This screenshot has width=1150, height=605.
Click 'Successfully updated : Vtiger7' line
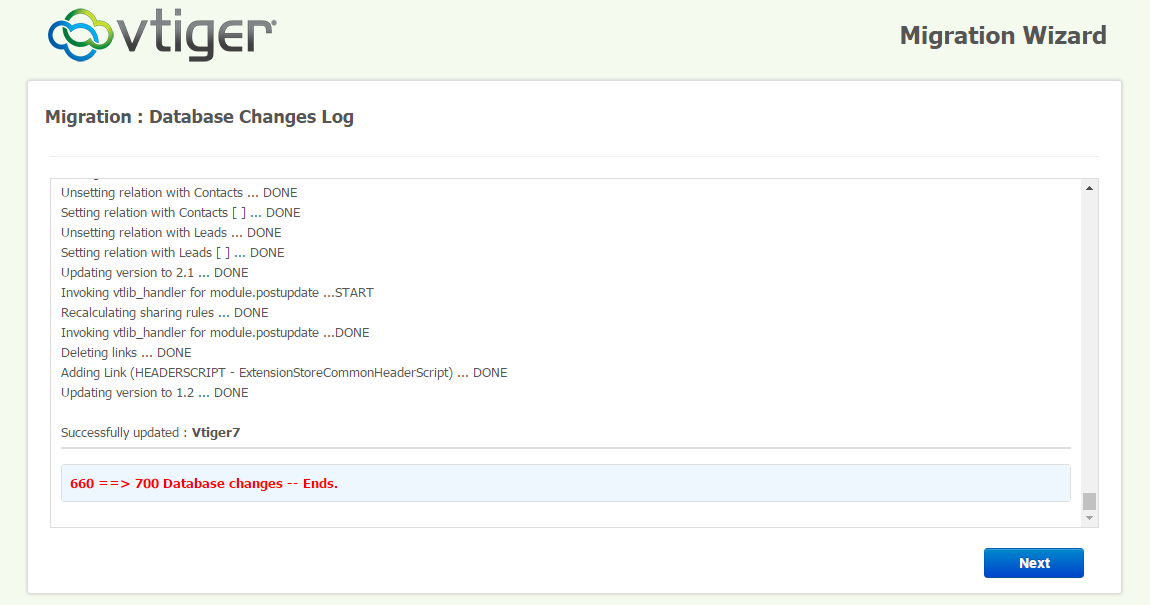pos(150,433)
